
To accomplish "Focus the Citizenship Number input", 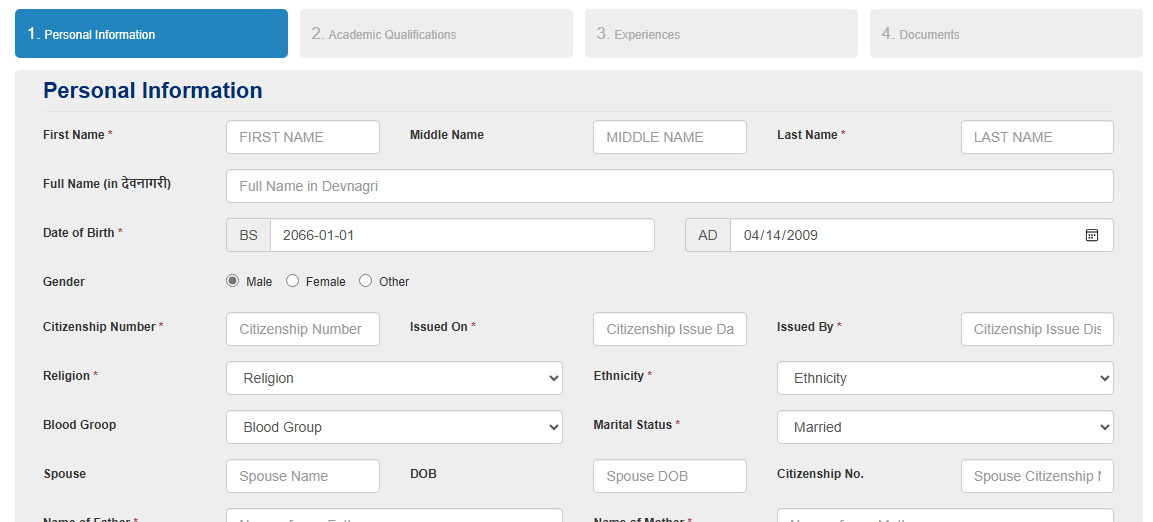I will pos(302,329).
